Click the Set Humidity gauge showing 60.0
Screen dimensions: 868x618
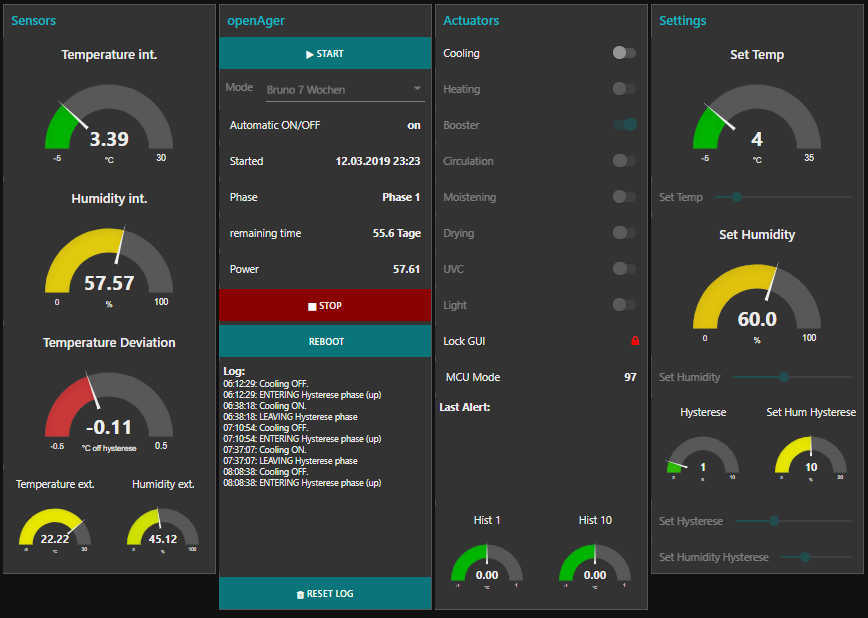(757, 303)
